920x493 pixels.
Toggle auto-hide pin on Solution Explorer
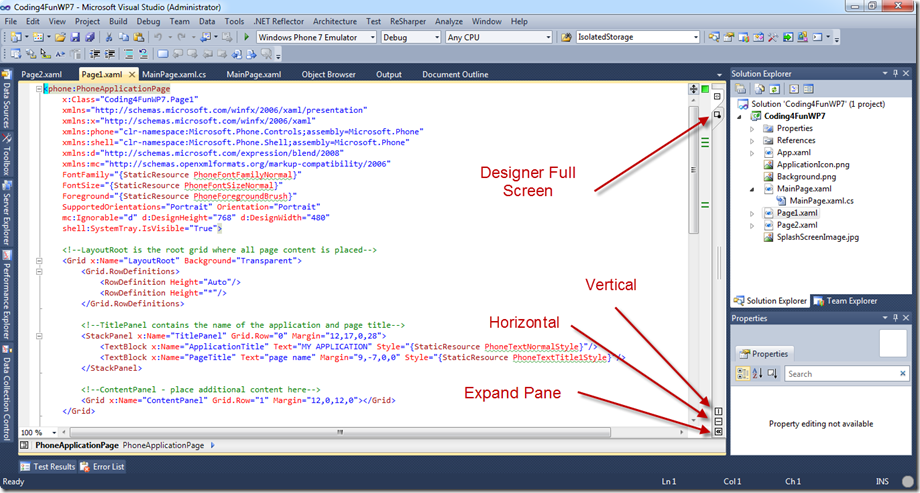point(895,73)
